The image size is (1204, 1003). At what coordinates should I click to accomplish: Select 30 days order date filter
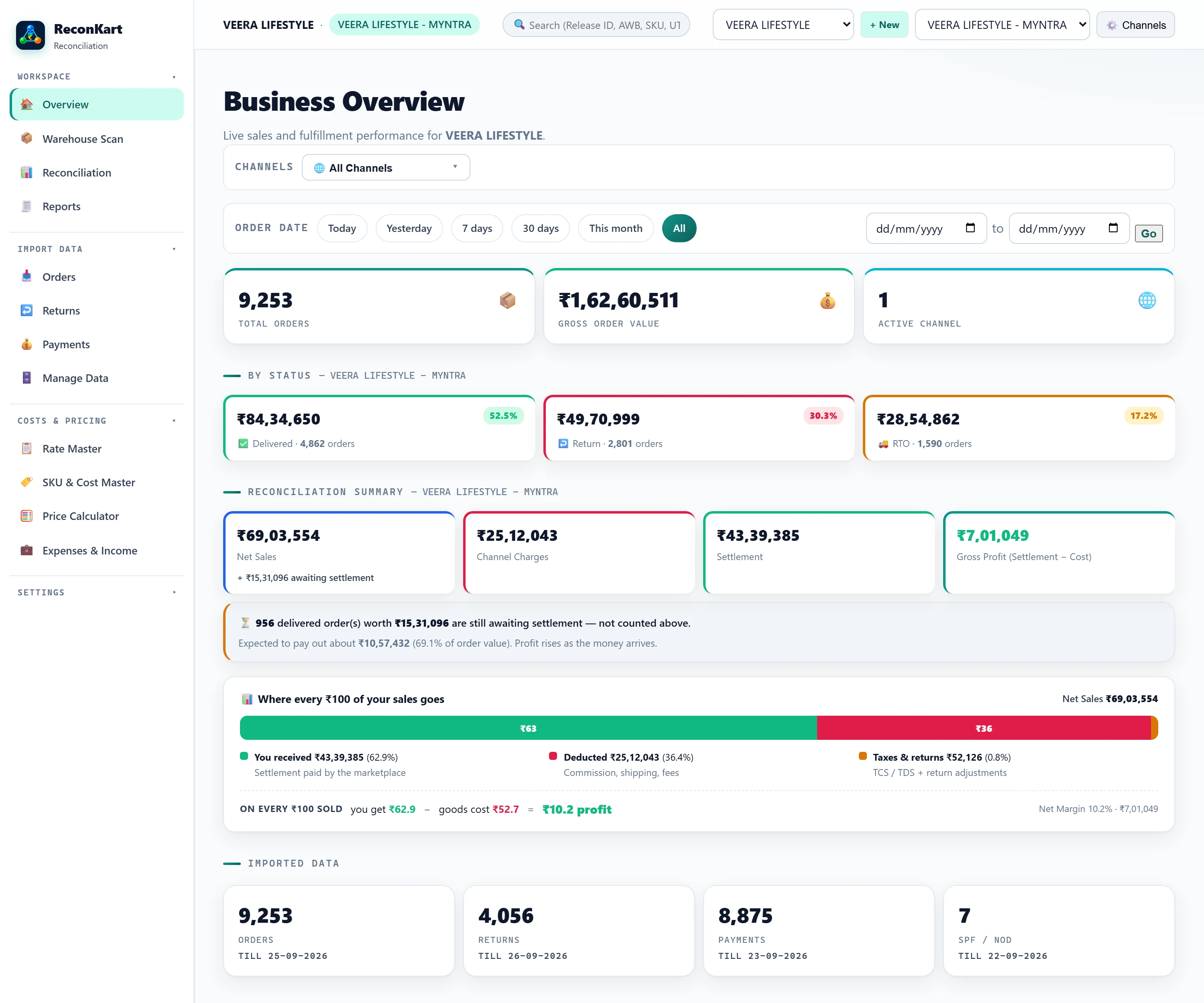[540, 228]
